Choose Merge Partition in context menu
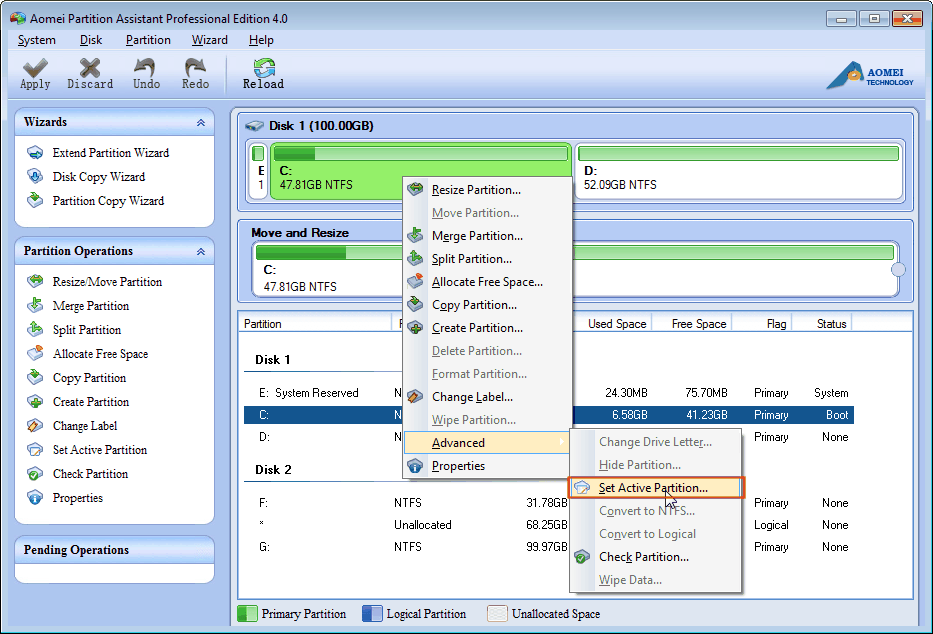Viewport: 933px width, 634px height. [487, 236]
